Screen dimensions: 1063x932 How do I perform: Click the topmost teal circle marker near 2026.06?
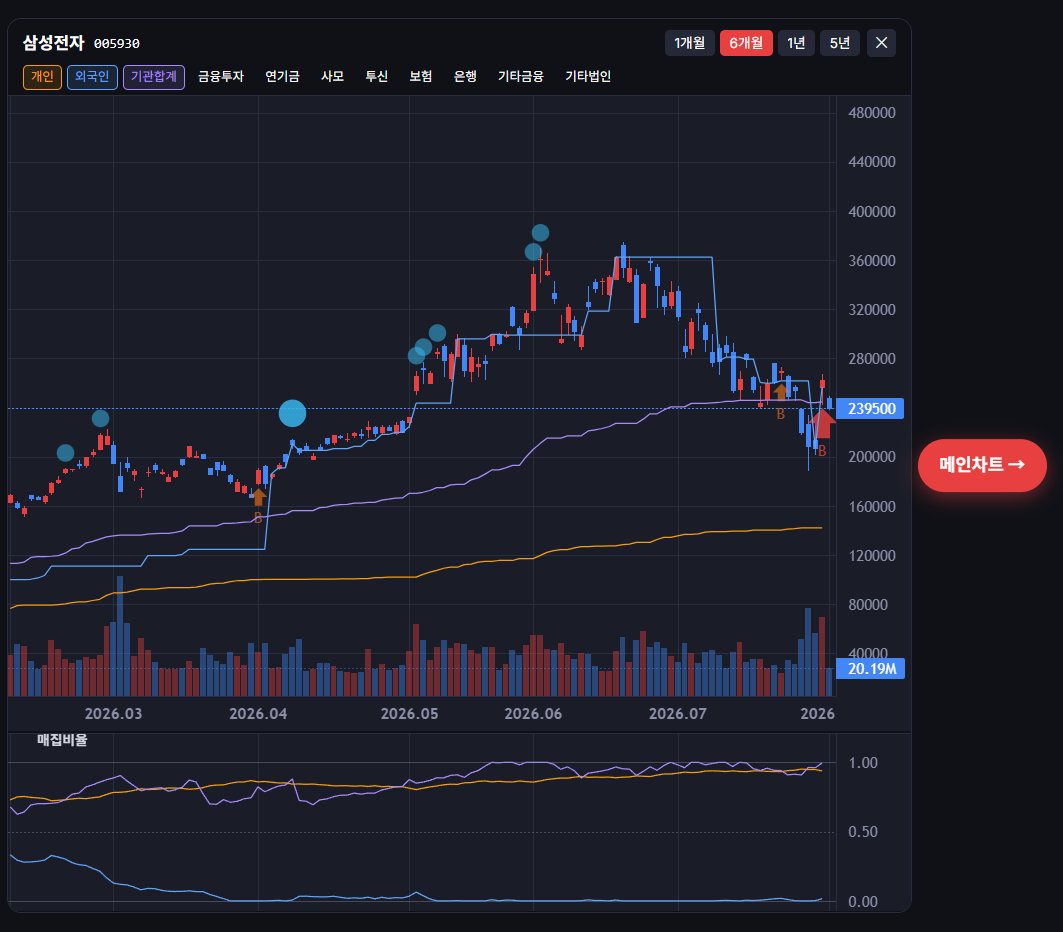[540, 233]
